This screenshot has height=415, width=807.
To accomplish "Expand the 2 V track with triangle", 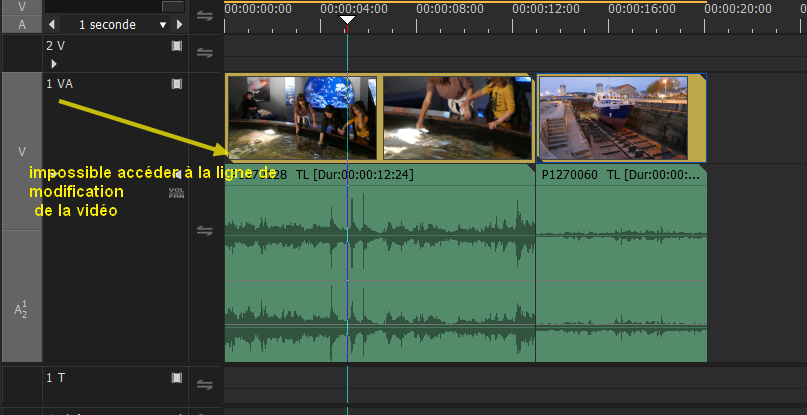I will 54,63.
